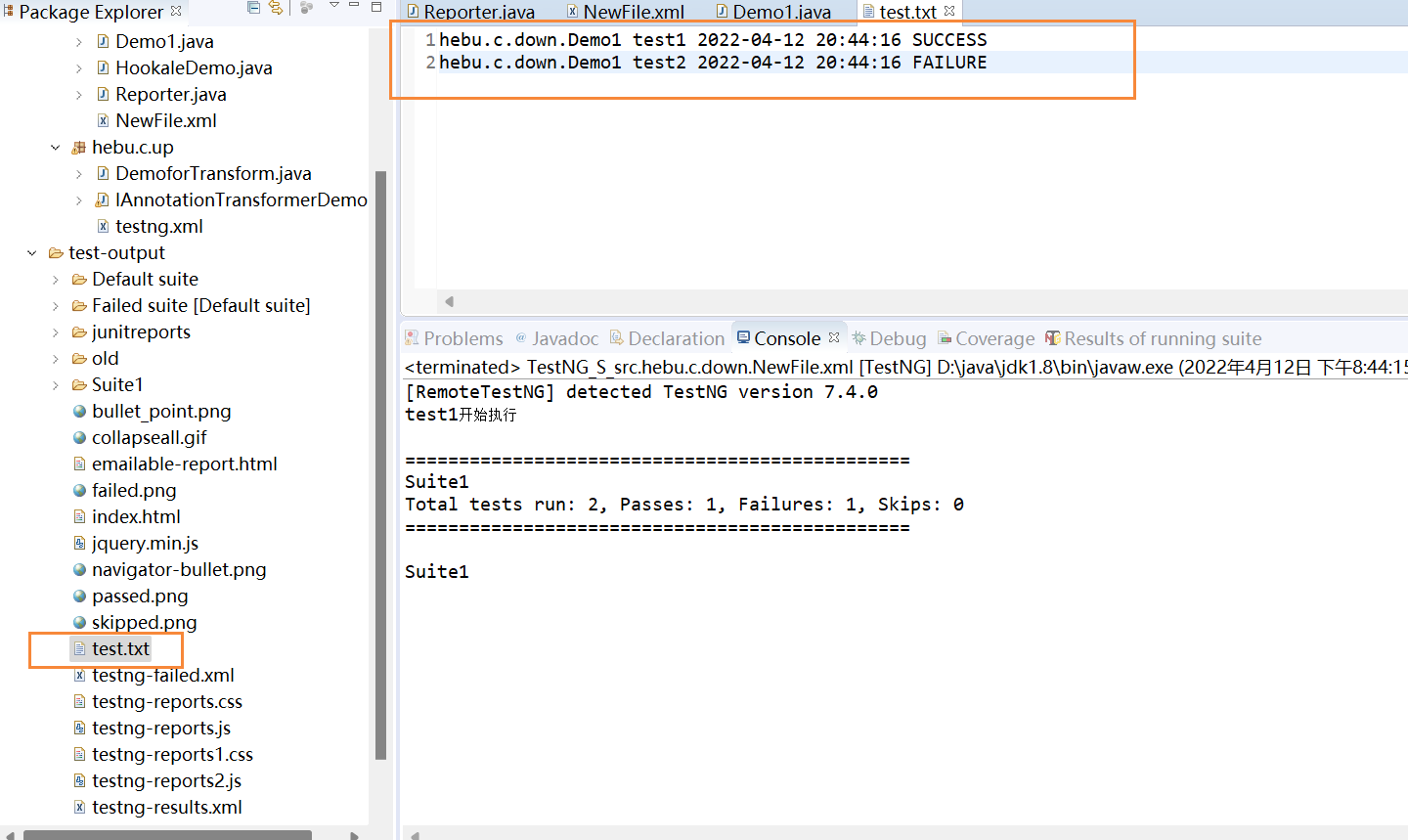
Task: Expand the old folder arrow
Action: [x=56, y=359]
